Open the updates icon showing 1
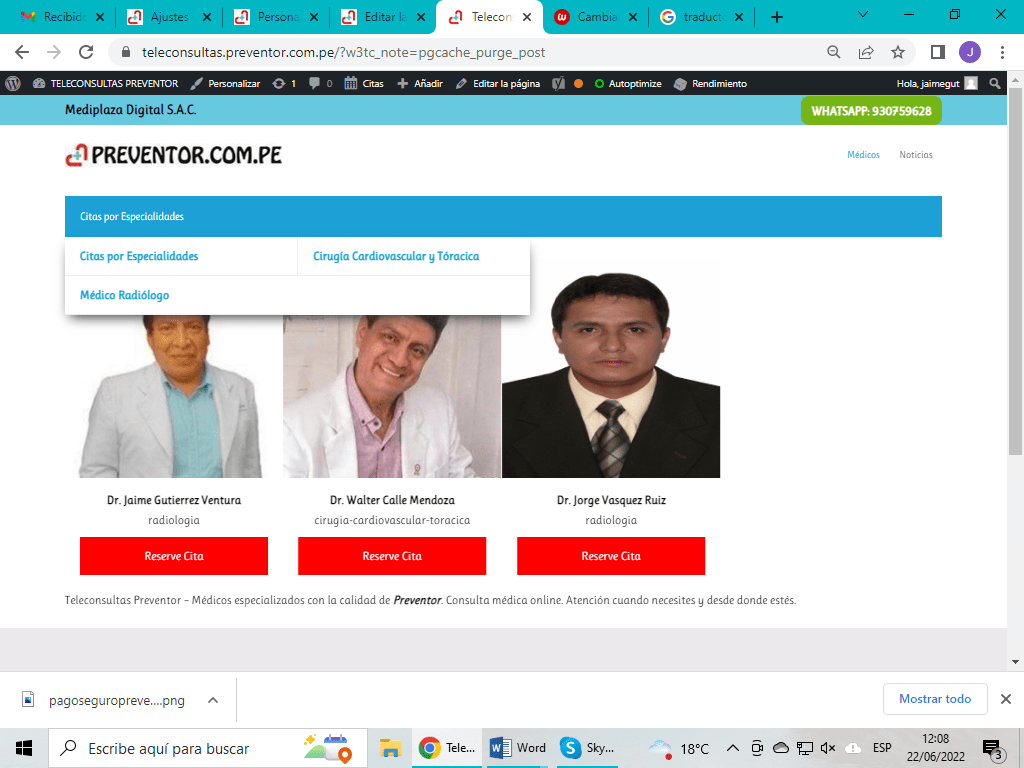Image resolution: width=1024 pixels, height=768 pixels. [x=284, y=84]
